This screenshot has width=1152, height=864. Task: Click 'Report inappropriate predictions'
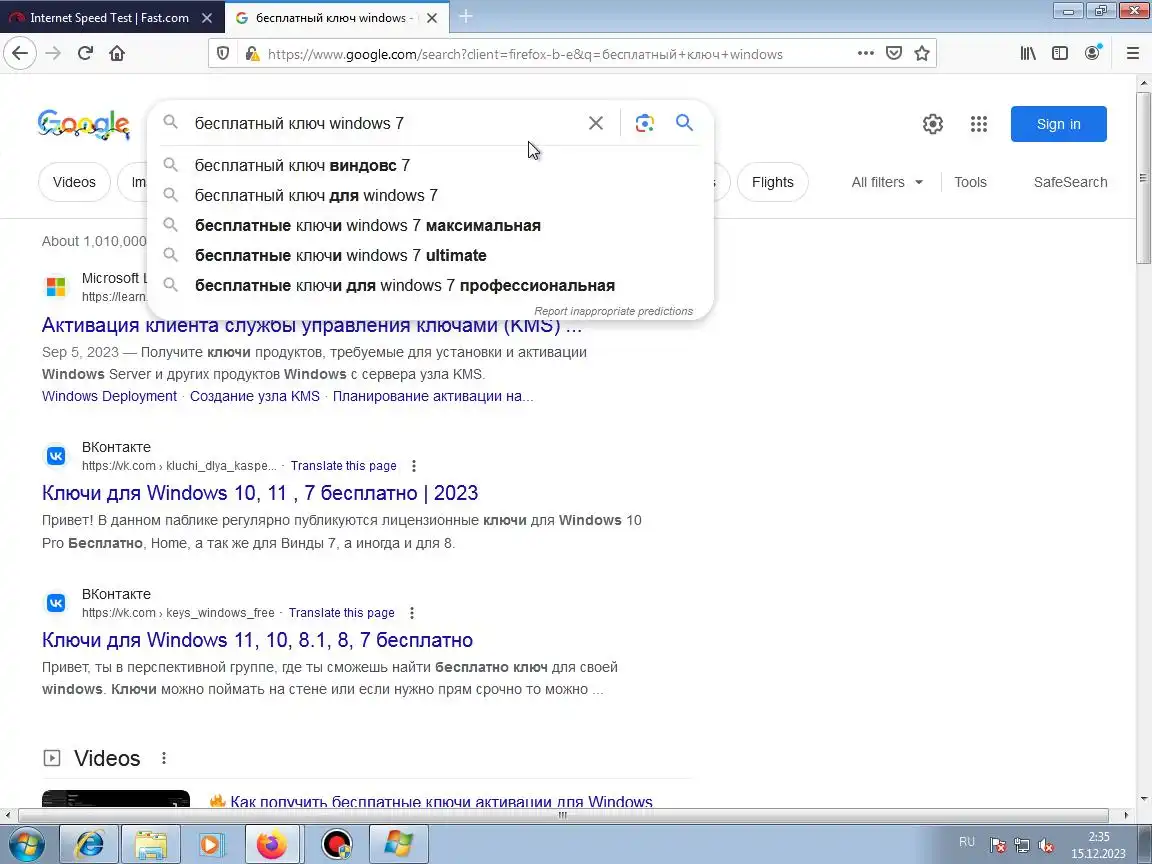tap(613, 311)
